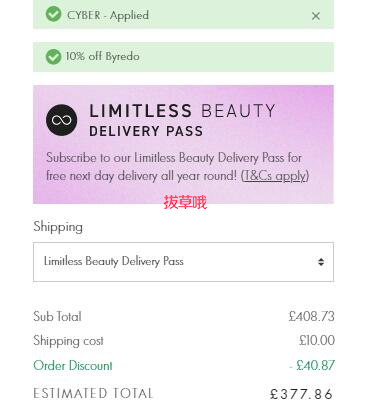Screen dimensions: 370x404
Task: Open the Shipping method dropdown
Action: click(183, 262)
